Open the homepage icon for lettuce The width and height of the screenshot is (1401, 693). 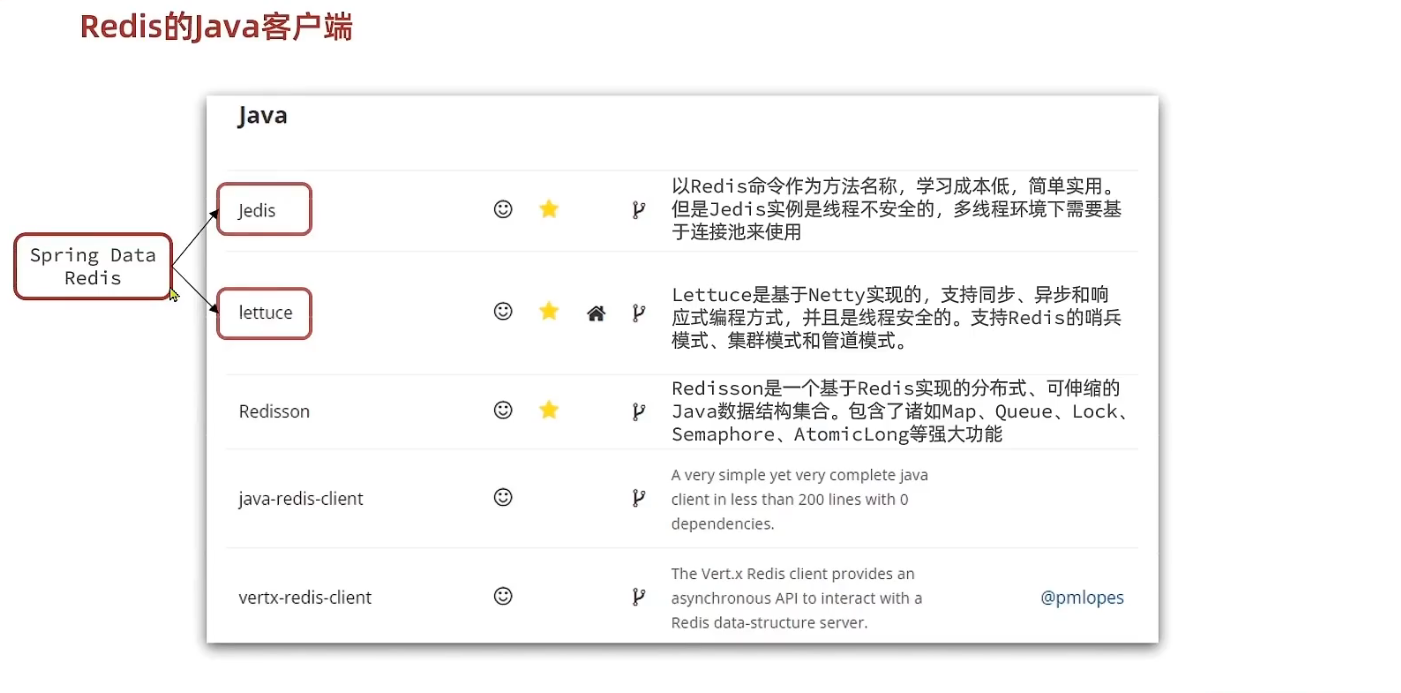[x=596, y=313]
